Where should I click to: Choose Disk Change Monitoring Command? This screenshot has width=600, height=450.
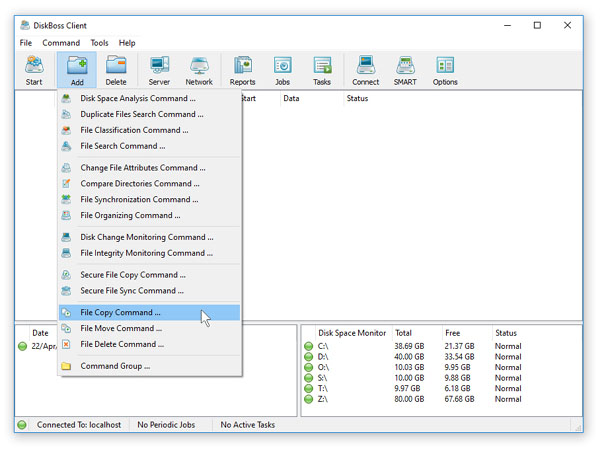pyautogui.click(x=150, y=237)
